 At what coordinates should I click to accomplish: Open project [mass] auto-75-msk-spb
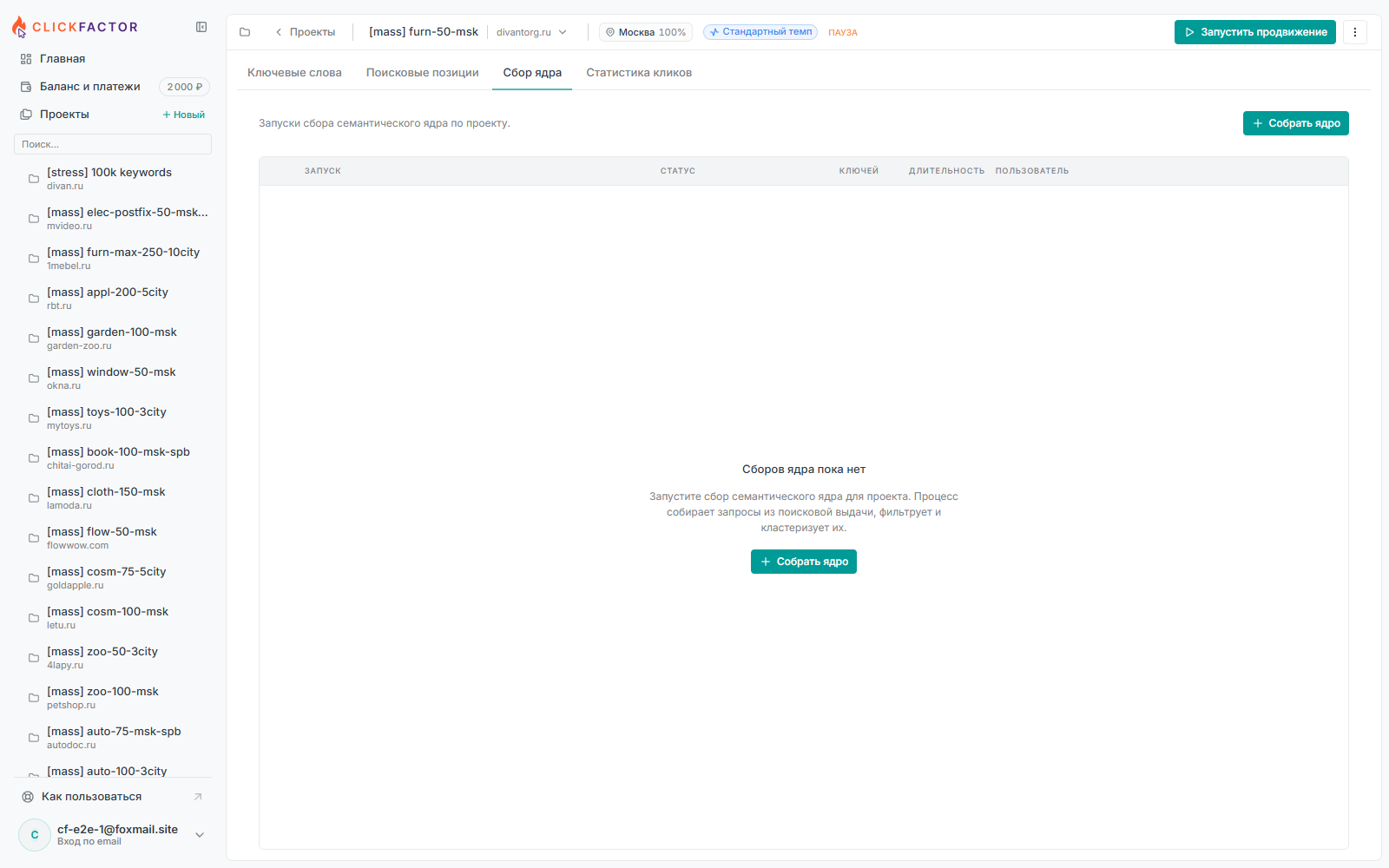coord(113,737)
